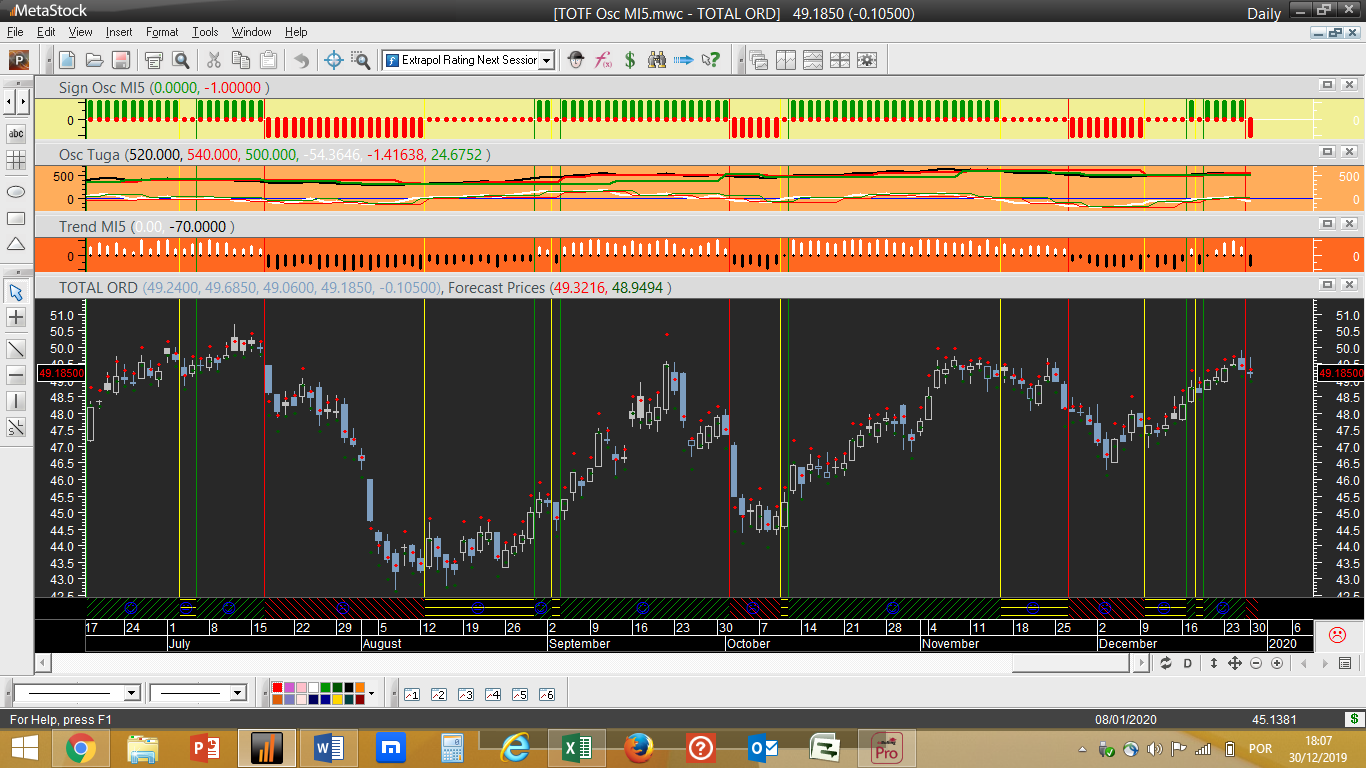Viewport: 1366px width, 768px height.
Task: Open the Indicator Builder f(x) icon
Action: tap(604, 60)
